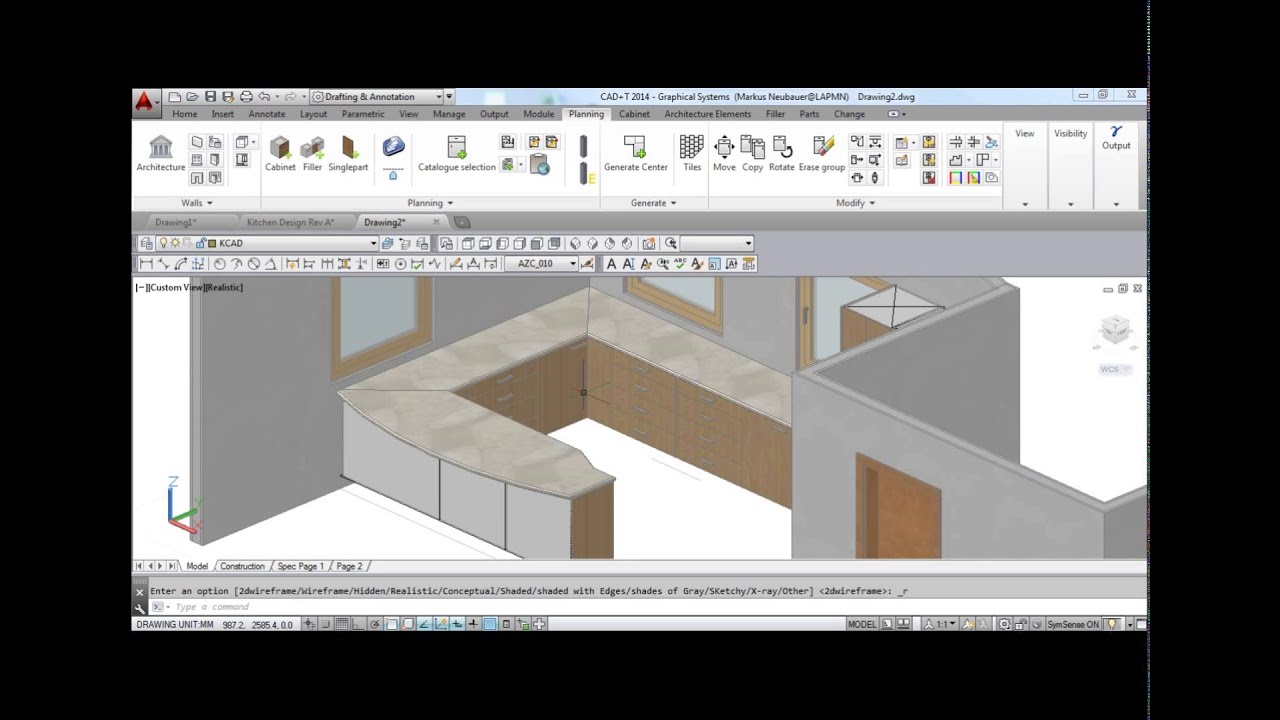This screenshot has height=720, width=1280.
Task: Print drawing using Plot icon
Action: [246, 97]
